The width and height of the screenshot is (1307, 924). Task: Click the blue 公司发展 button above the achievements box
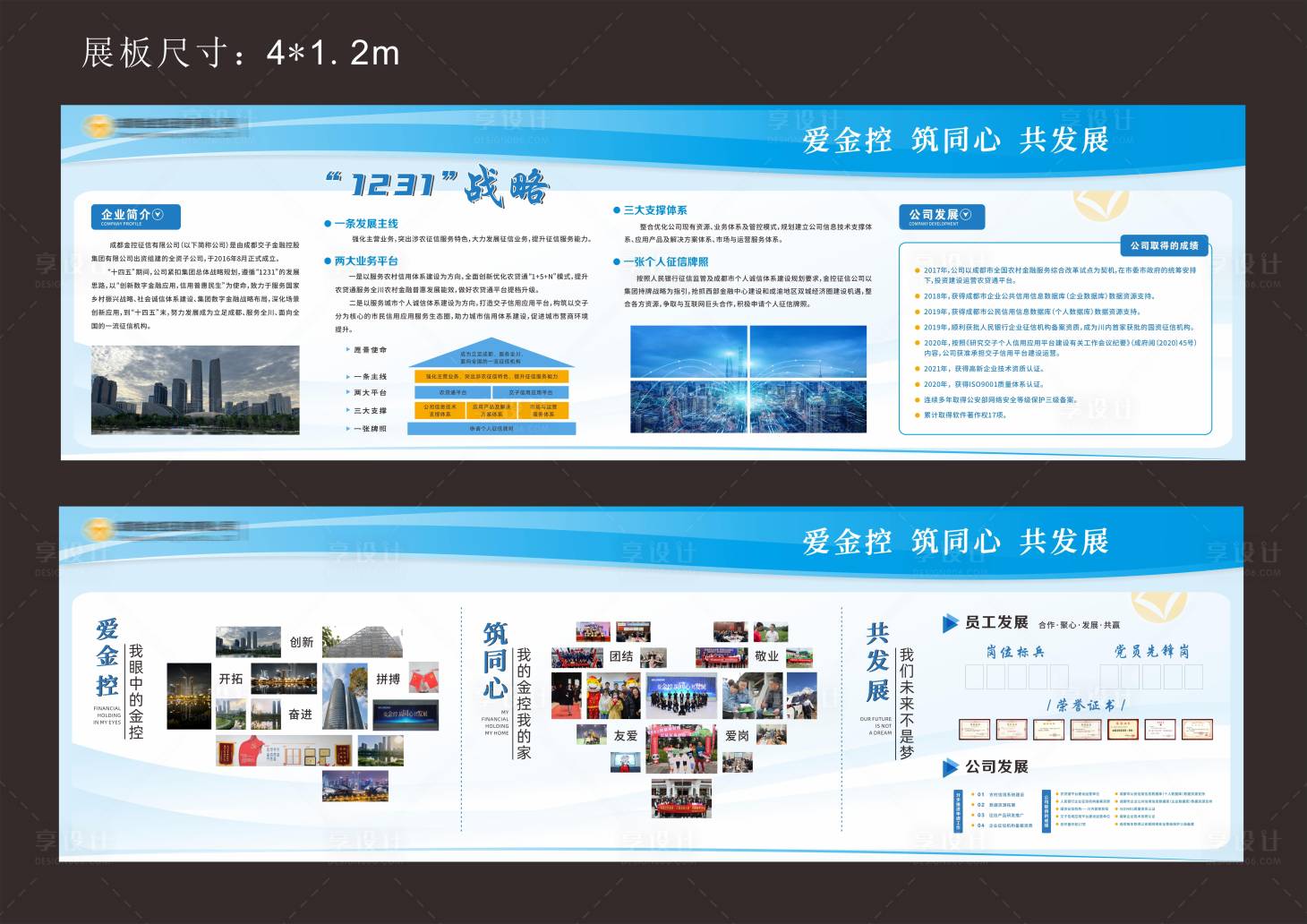[x=941, y=217]
